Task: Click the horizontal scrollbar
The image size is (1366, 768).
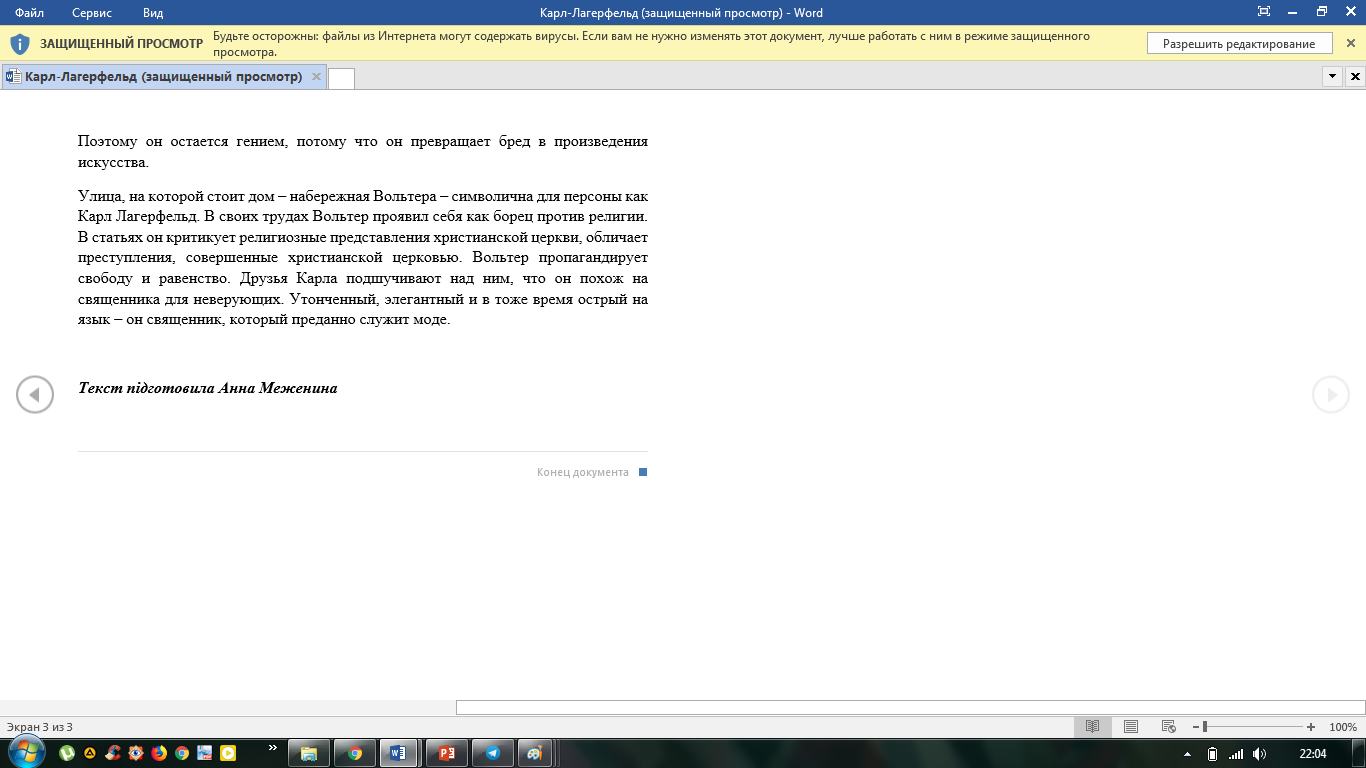Action: click(x=910, y=707)
